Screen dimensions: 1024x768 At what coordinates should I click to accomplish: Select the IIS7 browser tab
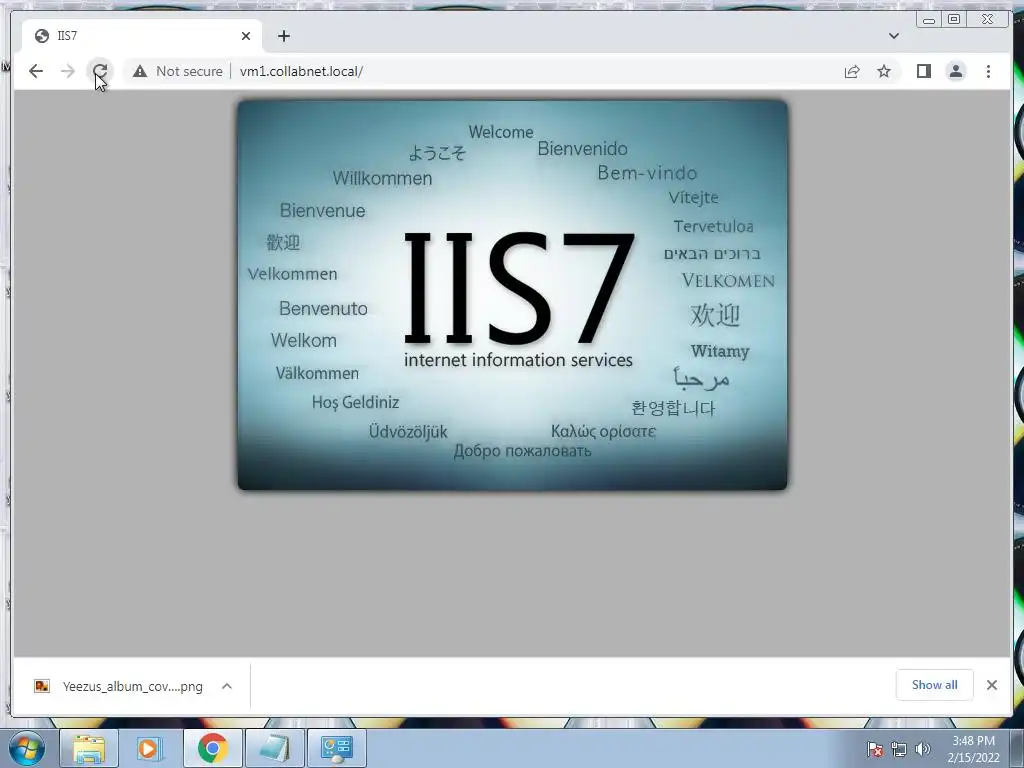pos(141,36)
